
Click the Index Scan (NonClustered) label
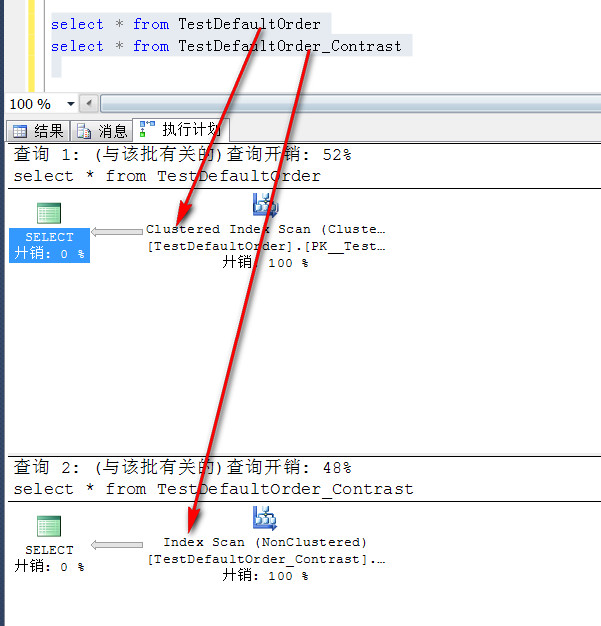(x=265, y=542)
